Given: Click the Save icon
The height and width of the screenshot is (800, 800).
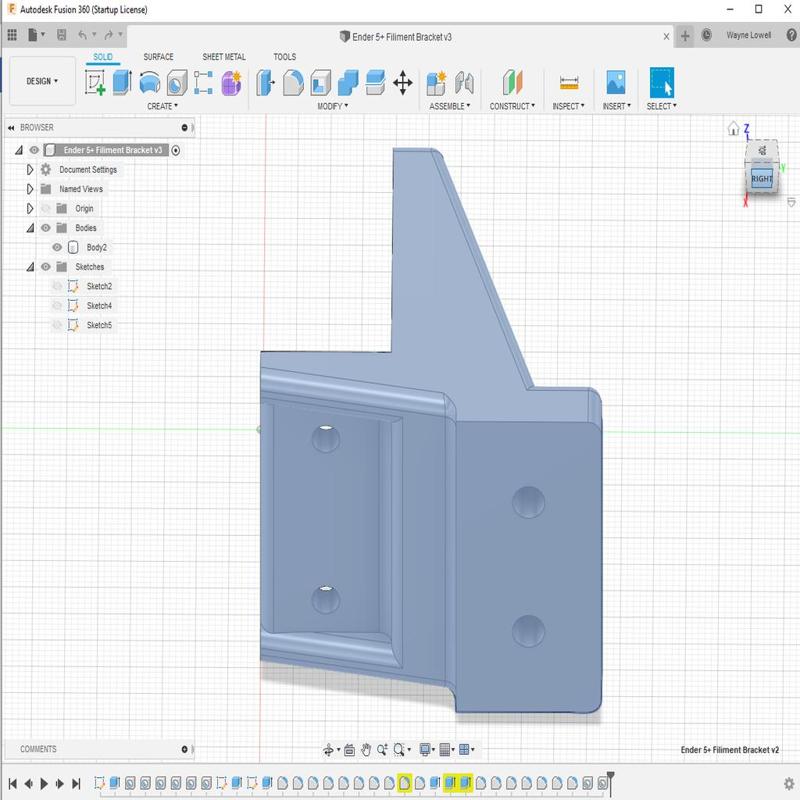Looking at the screenshot, I should pos(61,35).
